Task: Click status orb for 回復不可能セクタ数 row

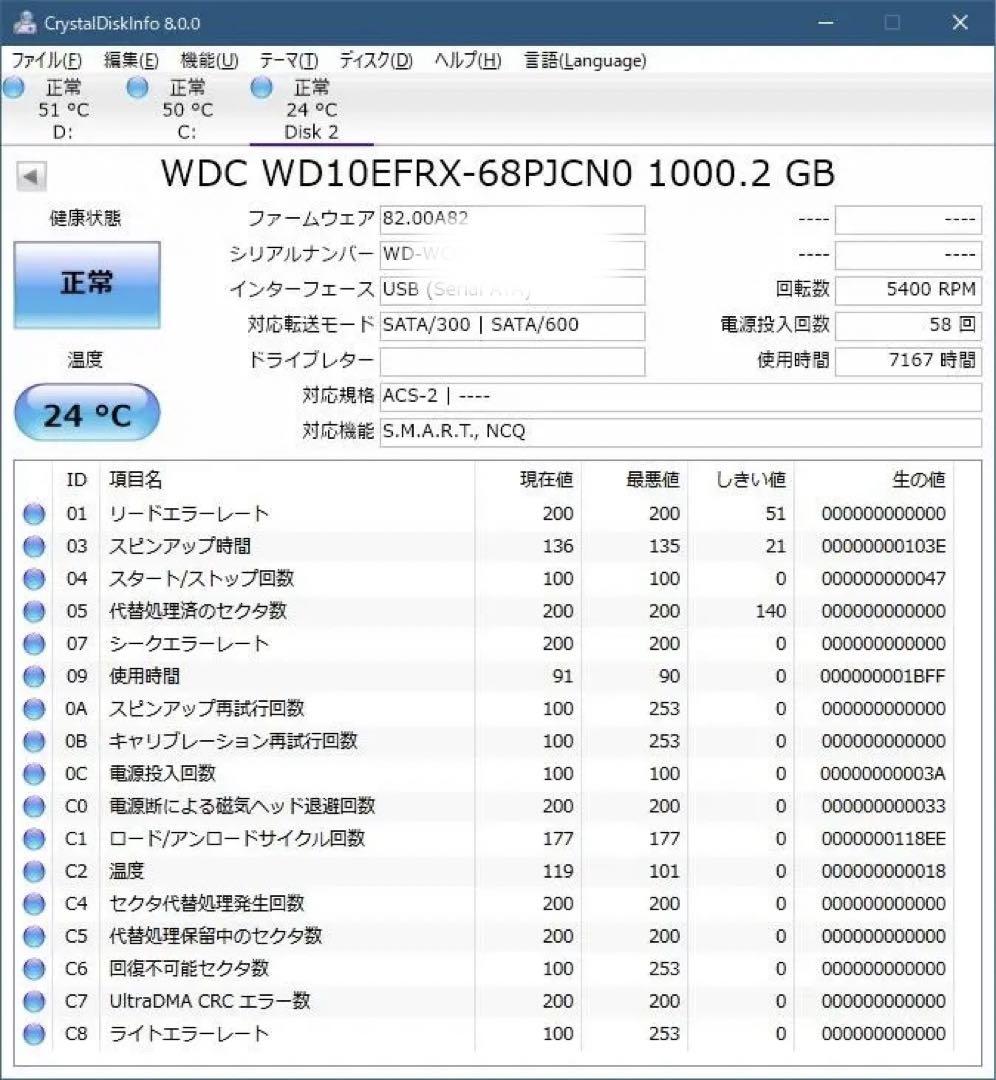Action: point(34,968)
